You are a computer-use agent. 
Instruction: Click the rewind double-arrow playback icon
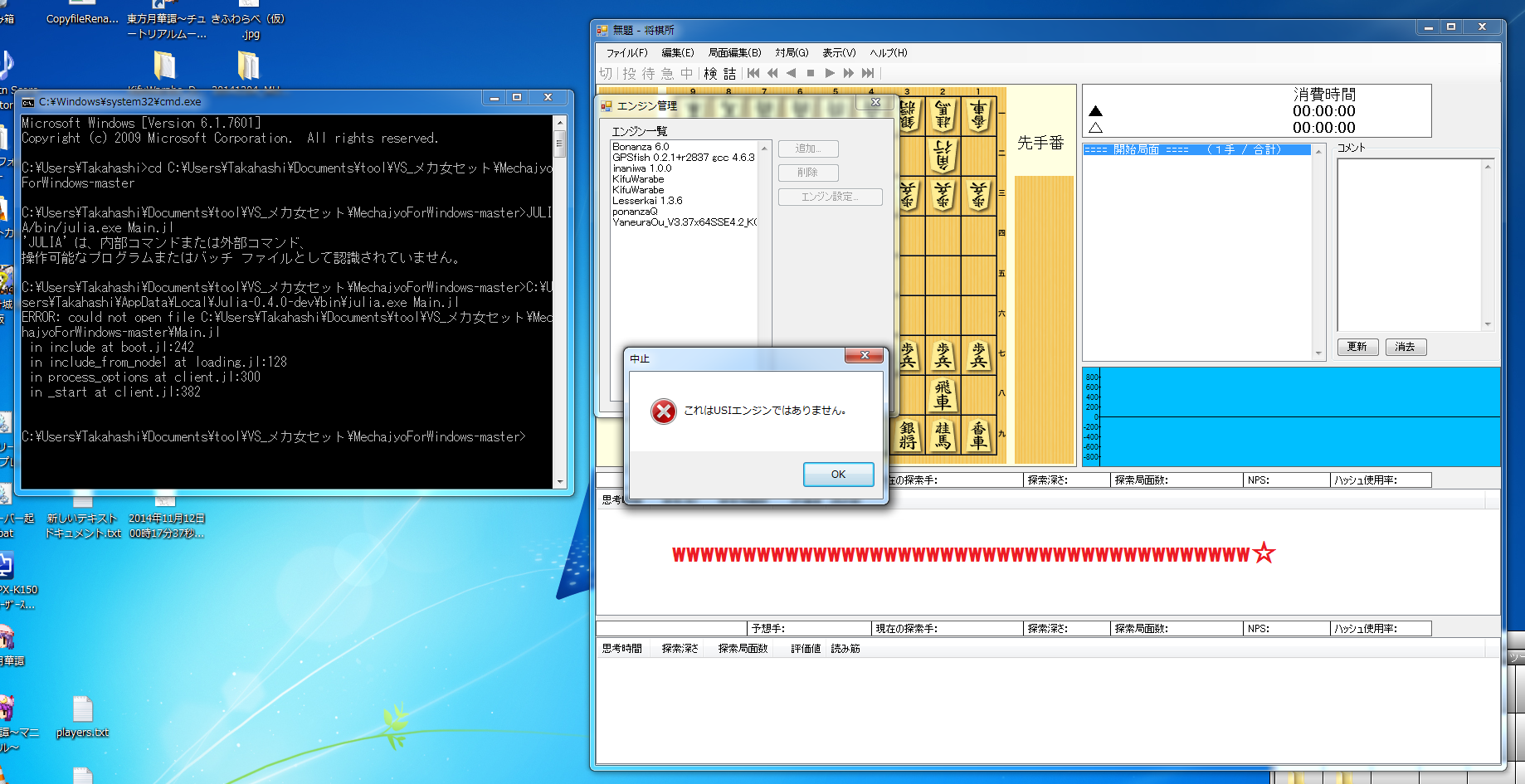pyautogui.click(x=772, y=73)
